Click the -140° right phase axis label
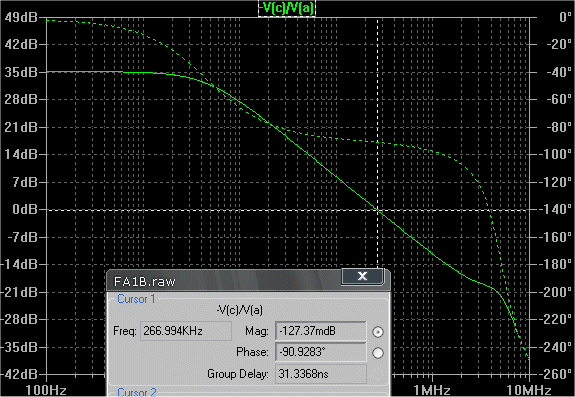575x397 pixels. tap(556, 209)
